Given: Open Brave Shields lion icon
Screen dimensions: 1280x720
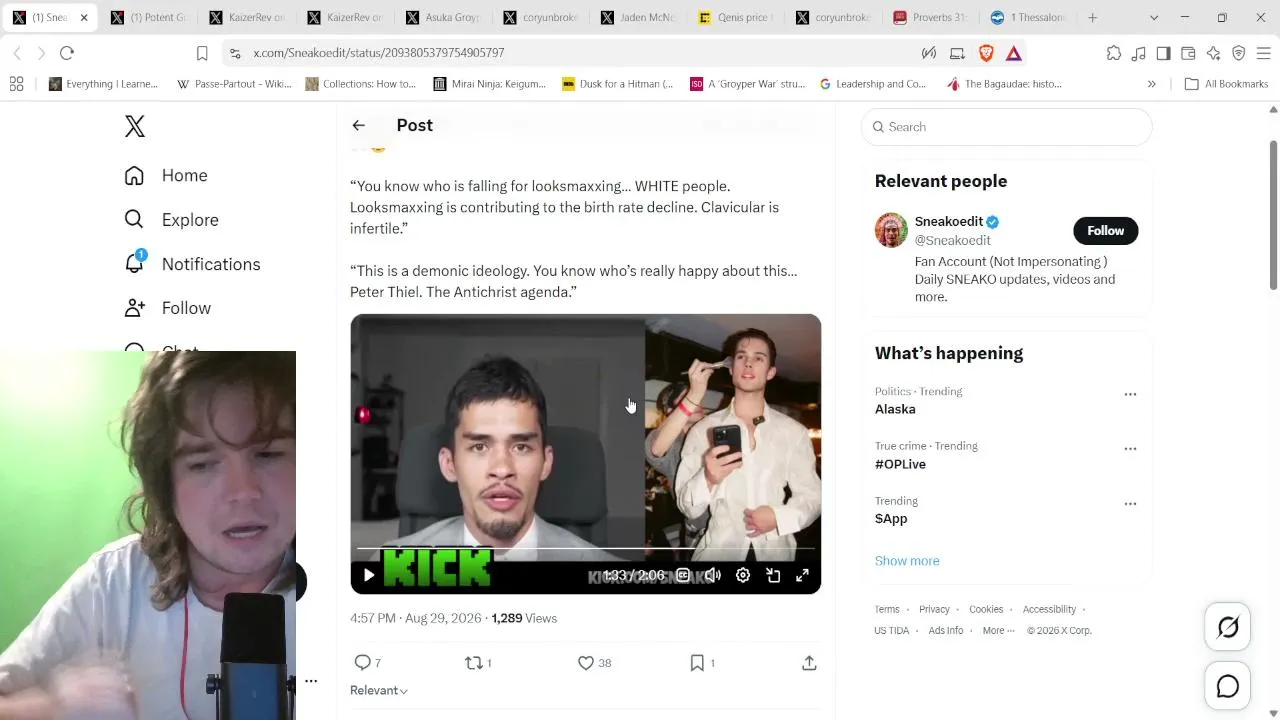Looking at the screenshot, I should pyautogui.click(x=986, y=53).
